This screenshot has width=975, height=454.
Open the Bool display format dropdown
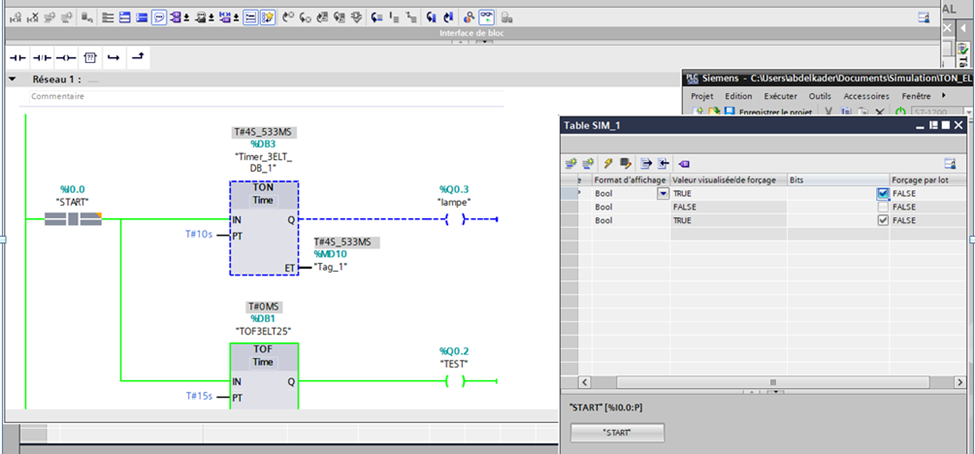point(663,193)
